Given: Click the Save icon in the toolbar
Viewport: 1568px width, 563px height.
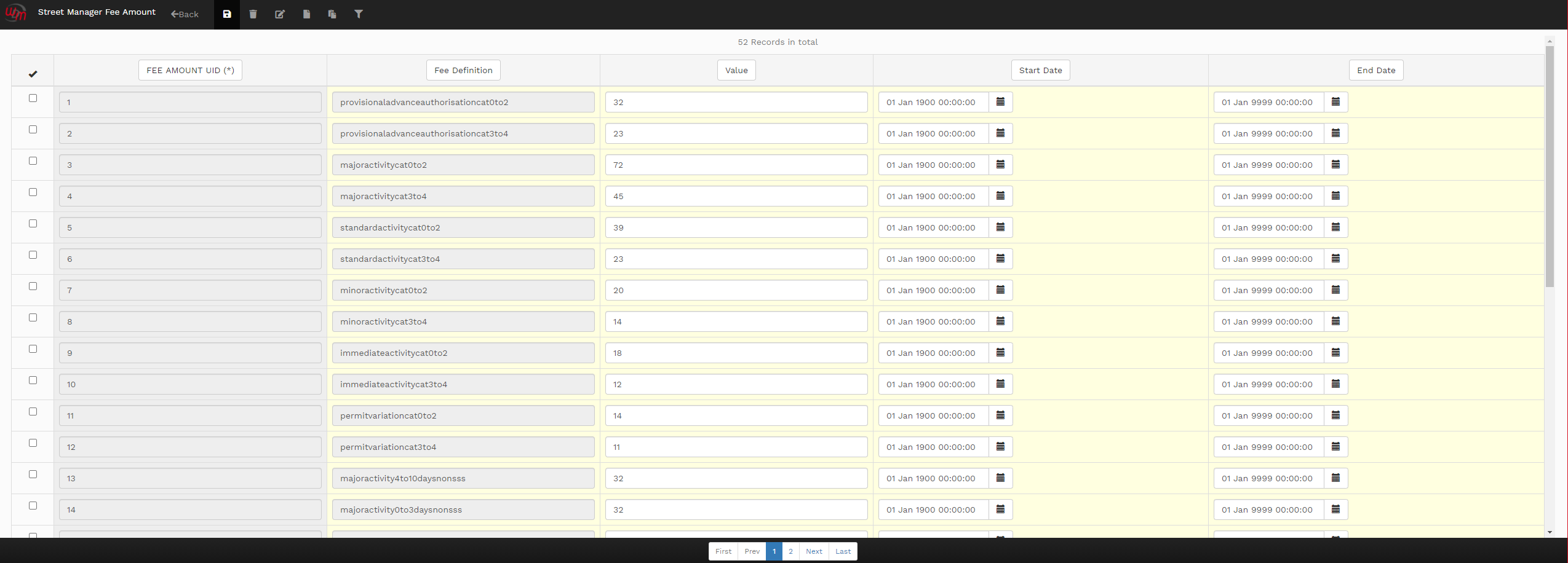Looking at the screenshot, I should (x=227, y=14).
